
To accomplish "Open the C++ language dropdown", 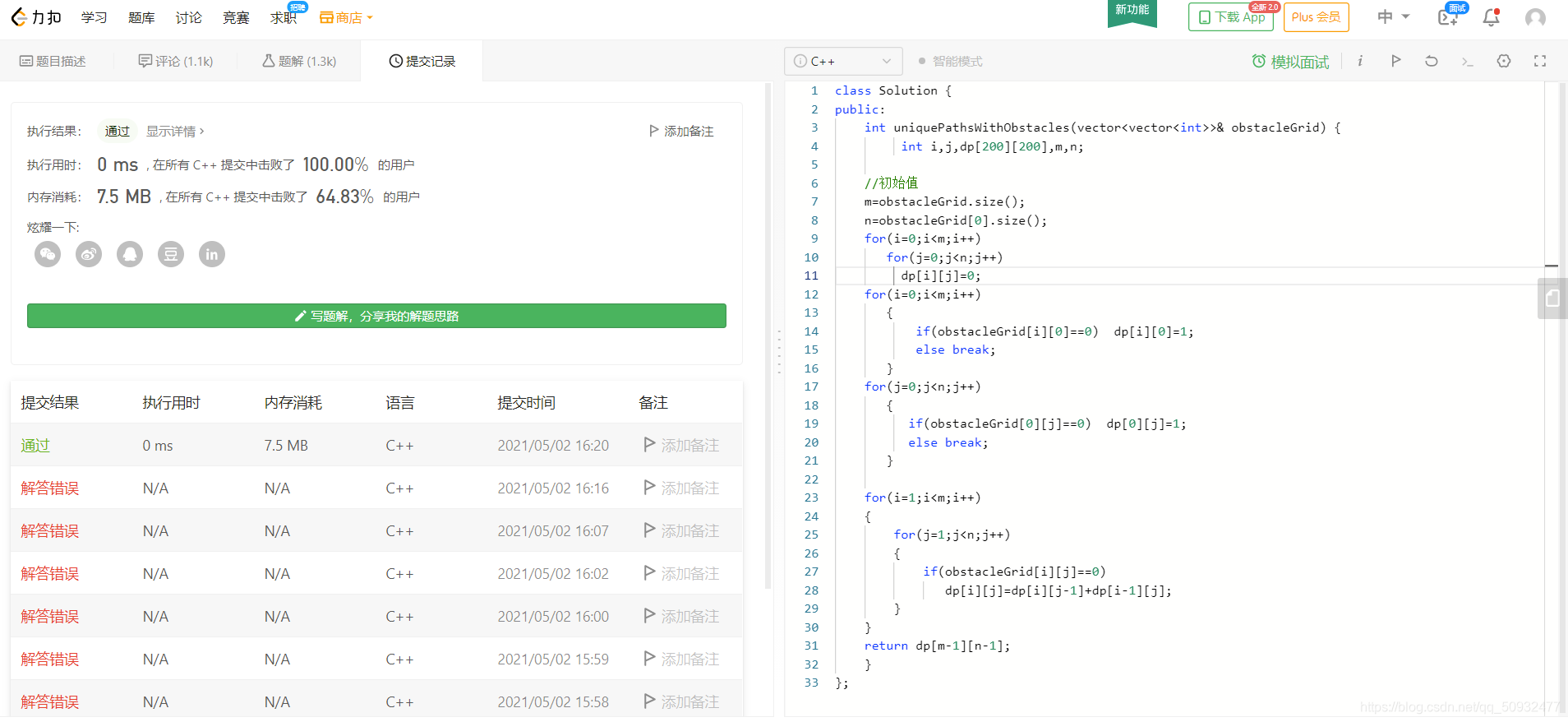I will pyautogui.click(x=843, y=62).
